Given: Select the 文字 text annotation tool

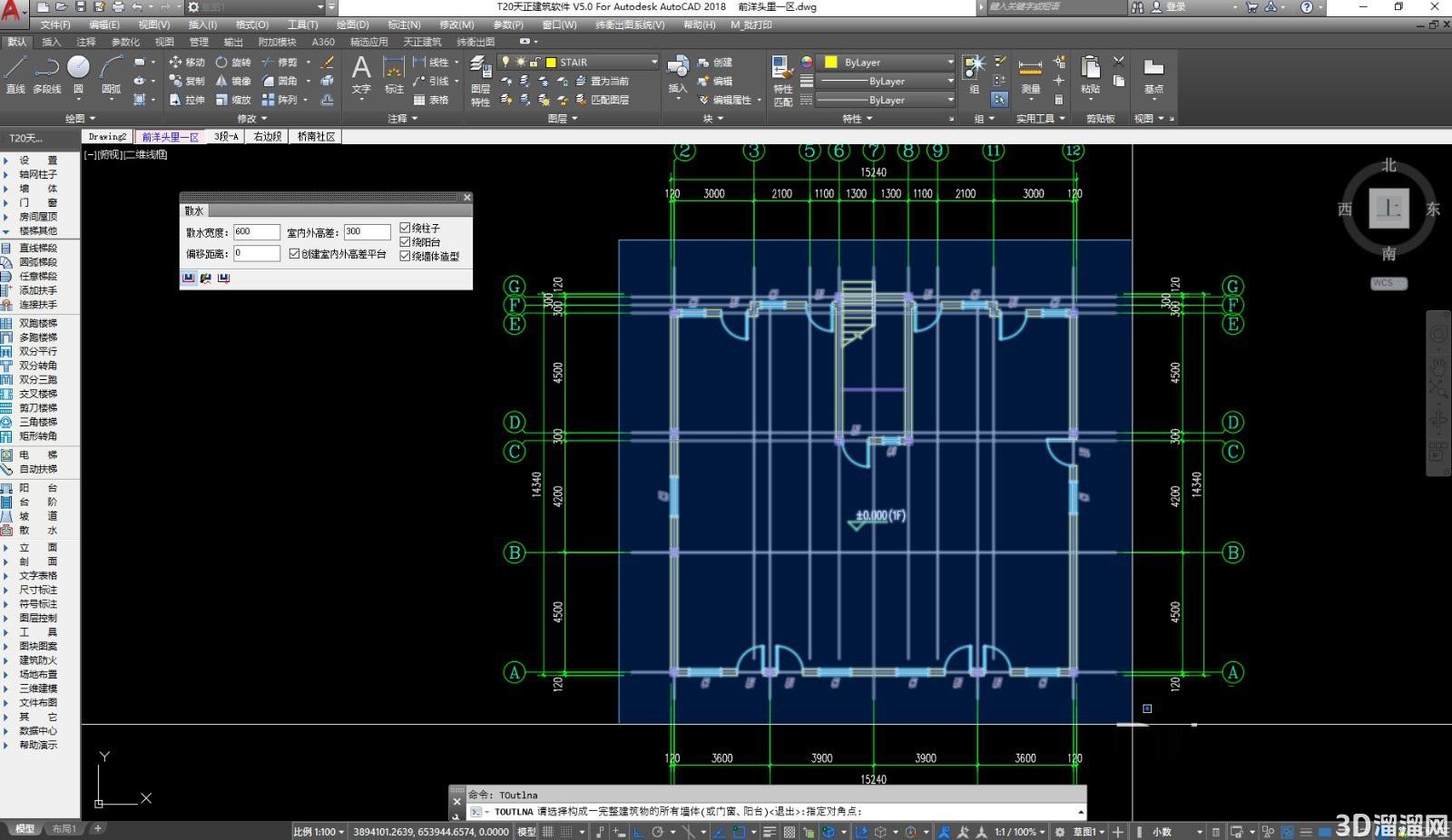Looking at the screenshot, I should pos(361,74).
